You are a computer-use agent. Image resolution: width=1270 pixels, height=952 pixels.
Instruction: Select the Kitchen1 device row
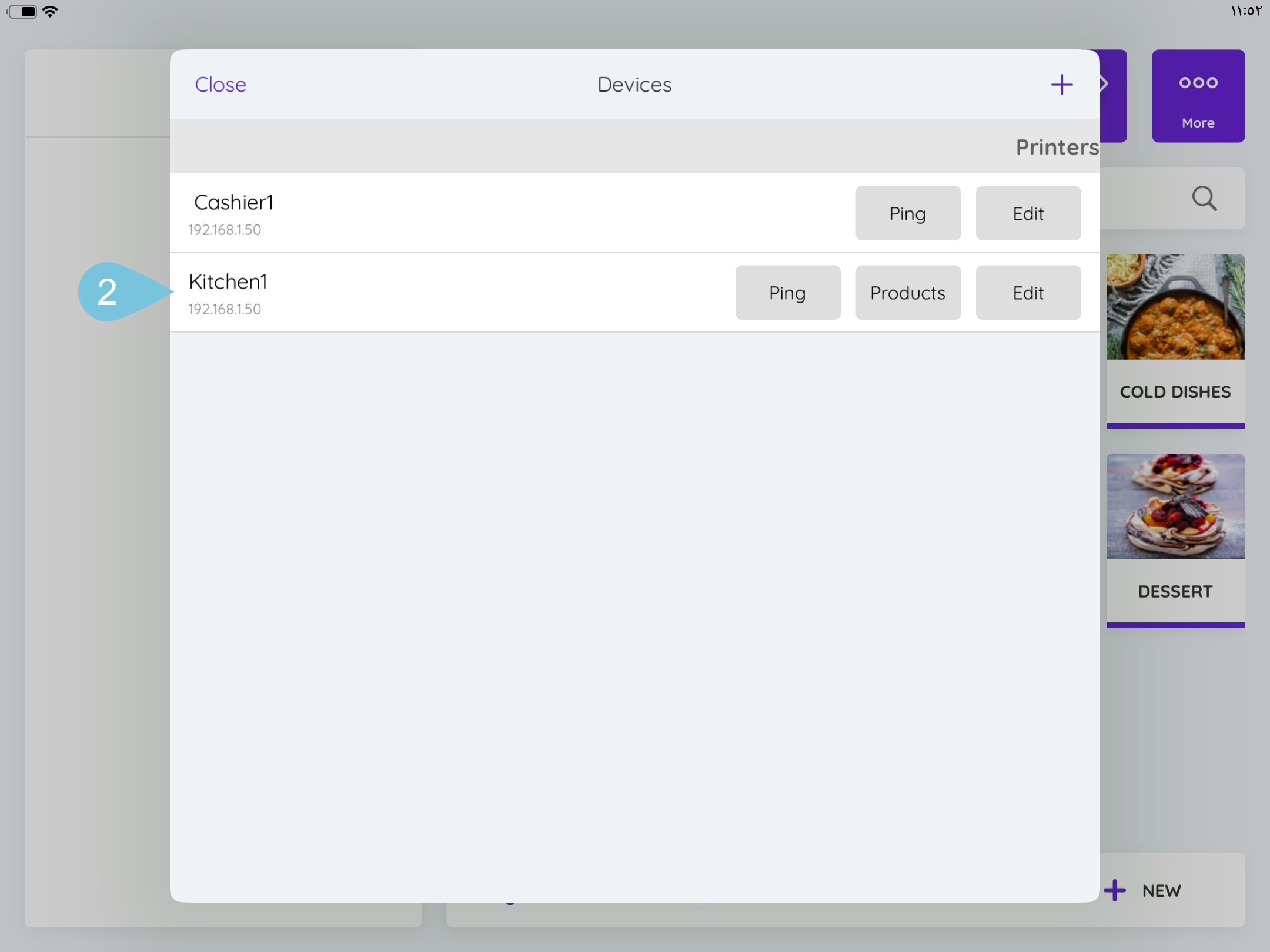coord(412,292)
